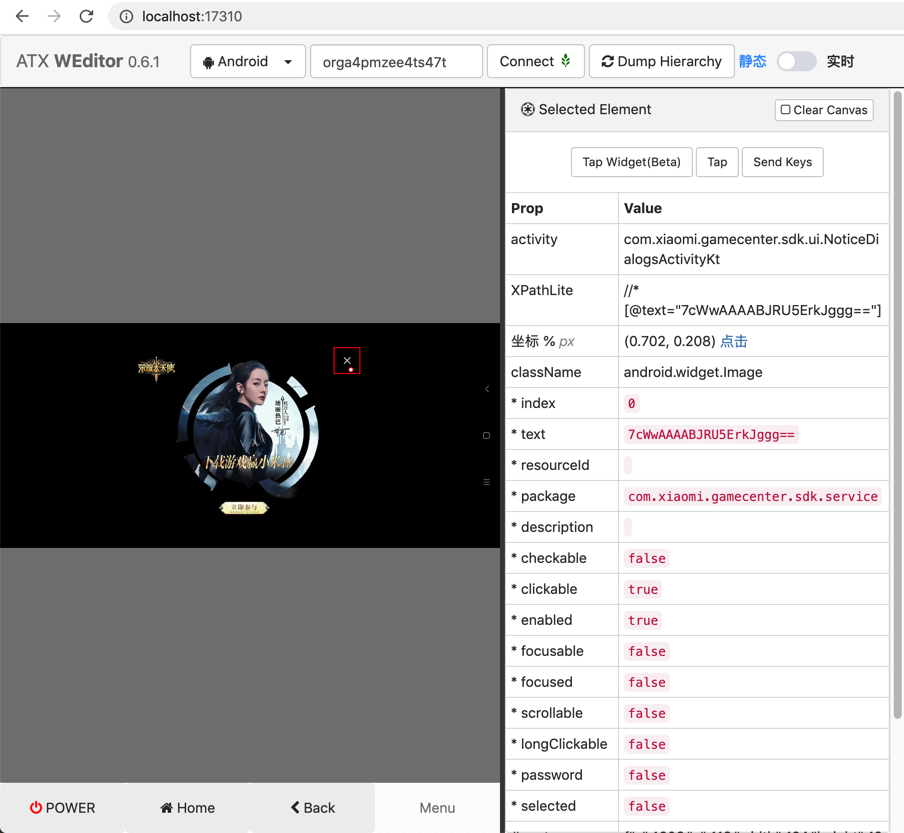This screenshot has height=833, width=904.
Task: Click the Tap Widget(Beta) button
Action: coord(631,162)
